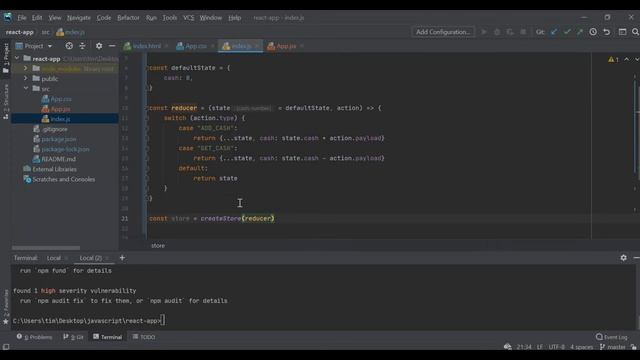Click the Collapse All icon in Project panel

click(82, 46)
